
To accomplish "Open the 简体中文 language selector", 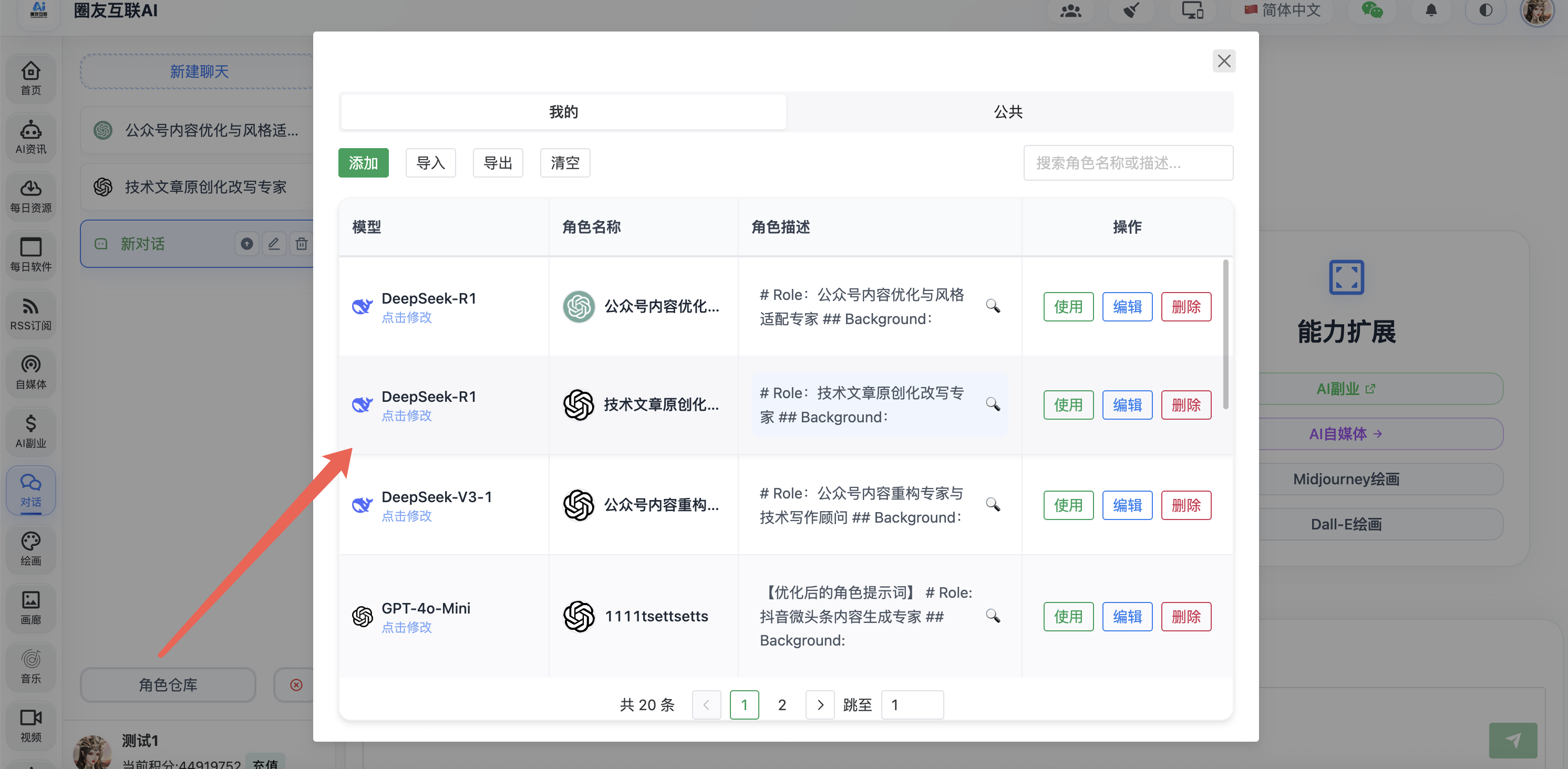I will pyautogui.click(x=1283, y=11).
